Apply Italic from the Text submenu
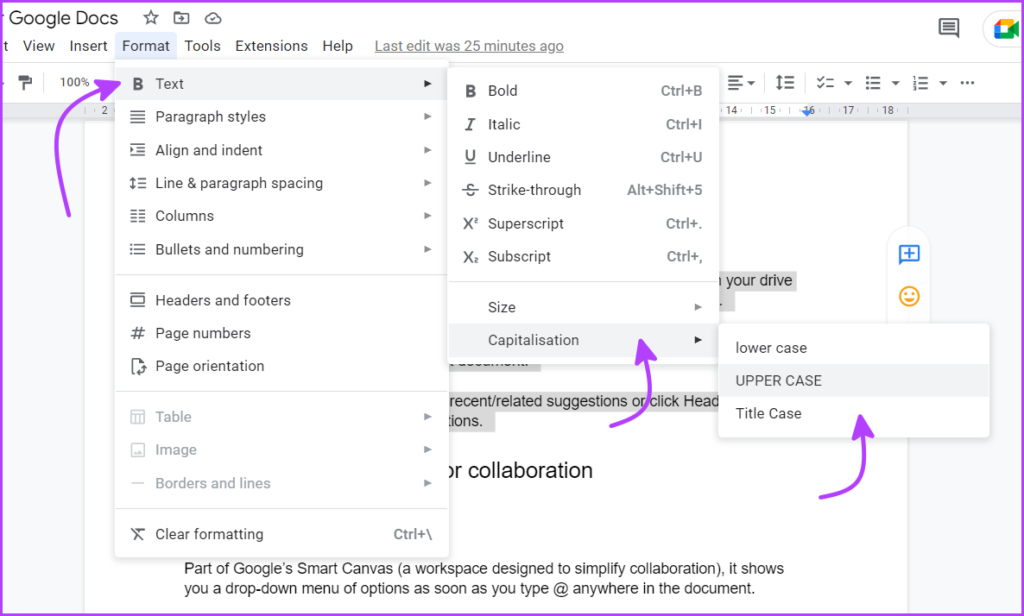 583,124
